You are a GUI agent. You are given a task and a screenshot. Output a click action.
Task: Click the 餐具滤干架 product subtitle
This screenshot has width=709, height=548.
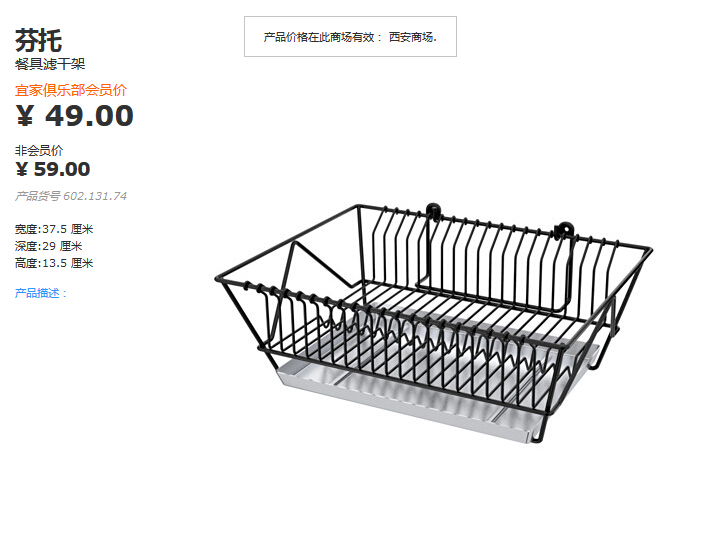[x=50, y=64]
